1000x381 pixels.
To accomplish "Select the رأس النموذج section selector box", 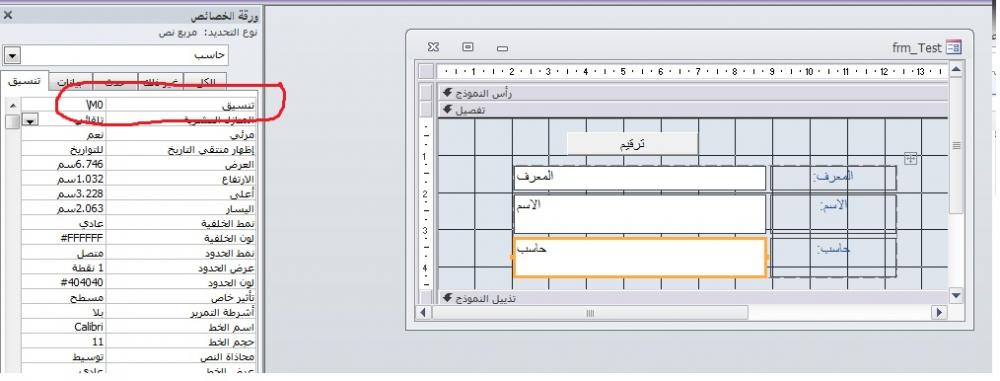I will (427, 93).
